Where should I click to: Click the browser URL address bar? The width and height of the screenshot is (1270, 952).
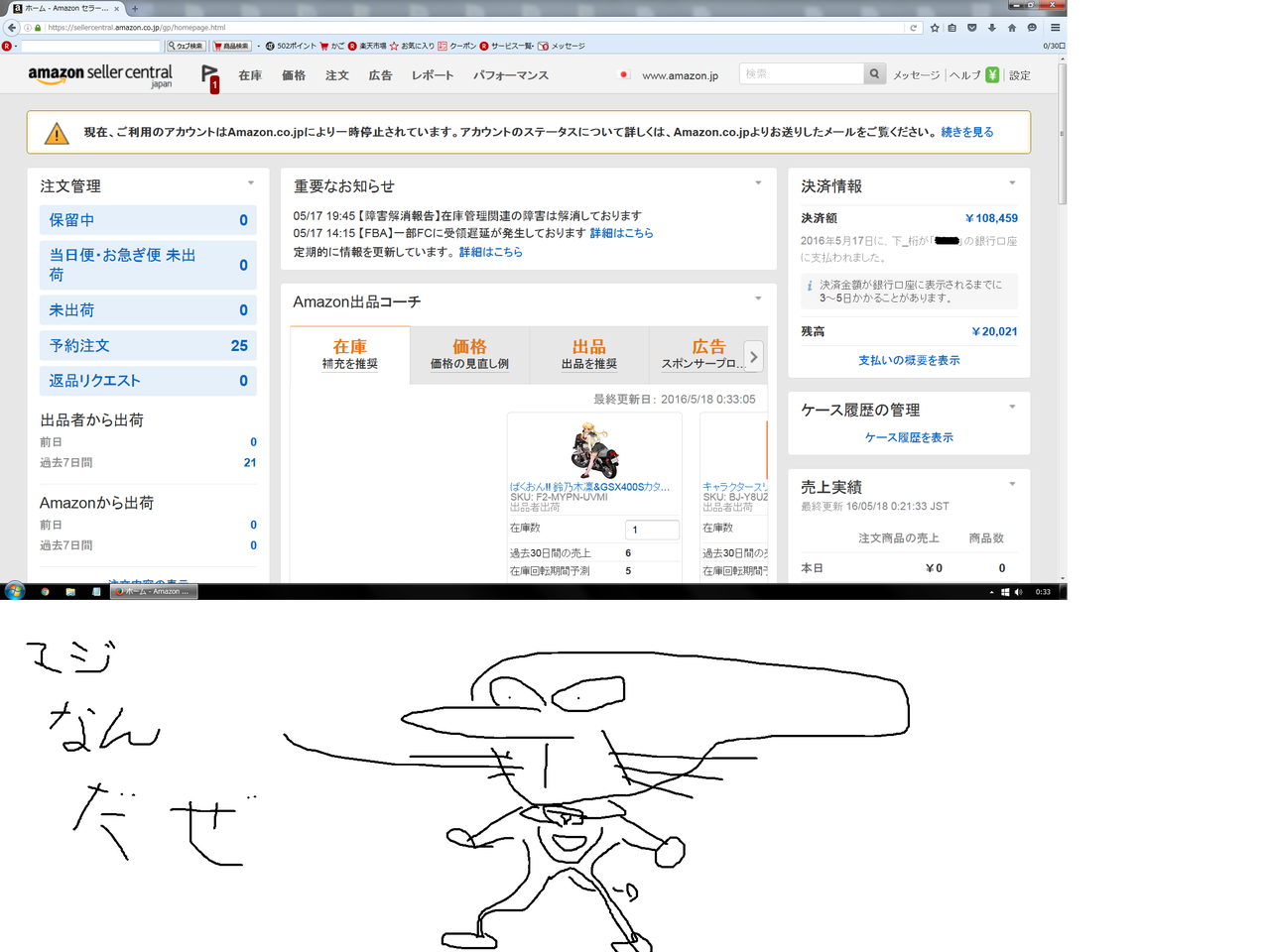476,28
